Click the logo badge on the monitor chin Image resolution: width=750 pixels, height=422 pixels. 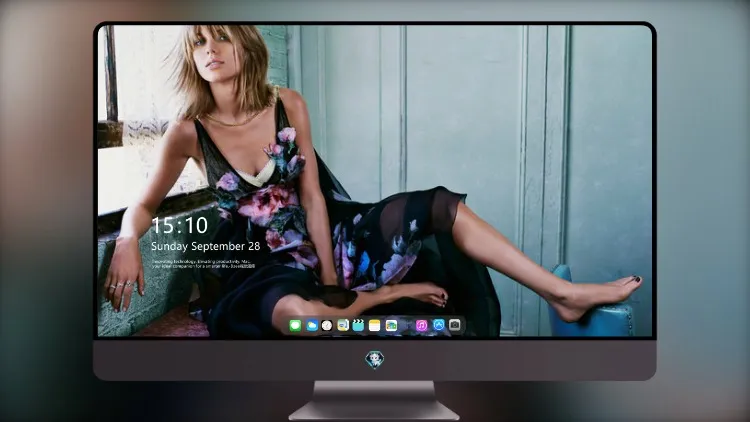pyautogui.click(x=375, y=360)
